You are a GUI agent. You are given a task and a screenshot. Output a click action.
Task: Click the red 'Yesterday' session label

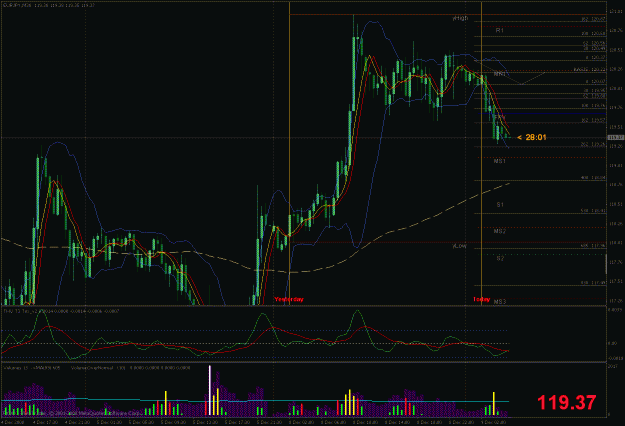[x=289, y=299]
